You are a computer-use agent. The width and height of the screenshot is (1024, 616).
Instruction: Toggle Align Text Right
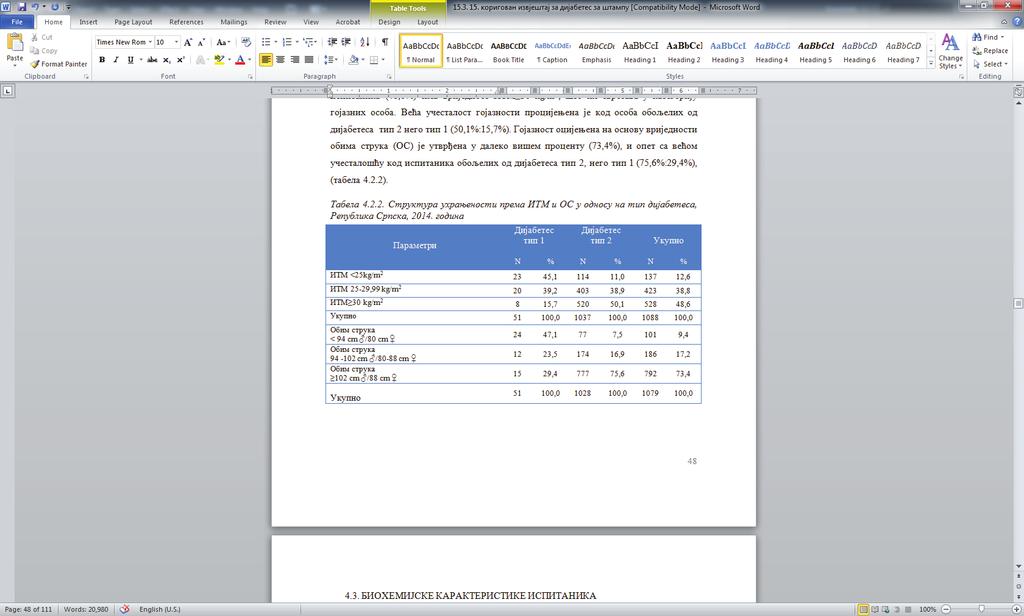point(295,60)
